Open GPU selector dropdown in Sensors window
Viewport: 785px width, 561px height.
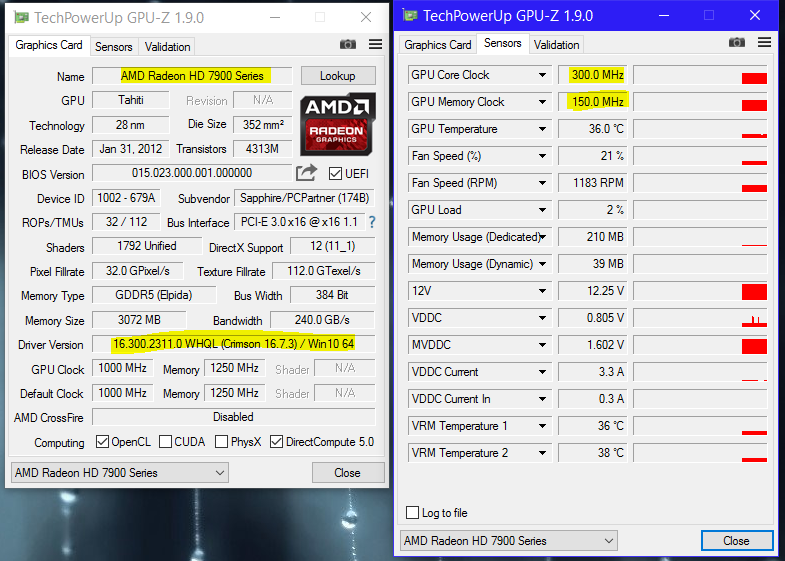click(509, 540)
